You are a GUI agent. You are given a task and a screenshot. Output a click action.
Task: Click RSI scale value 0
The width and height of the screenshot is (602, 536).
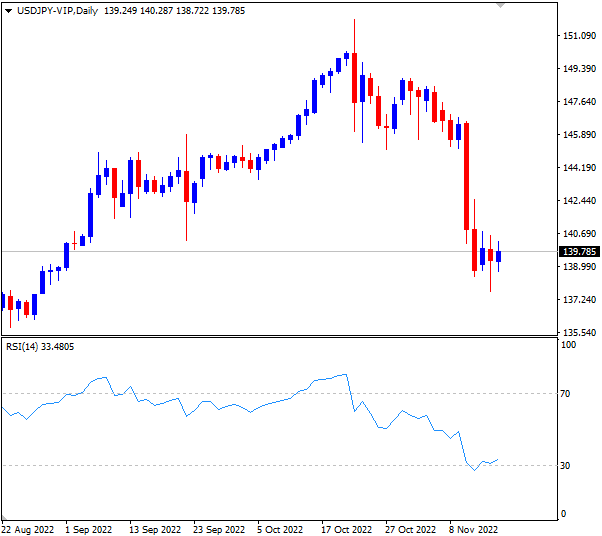click(x=563, y=514)
